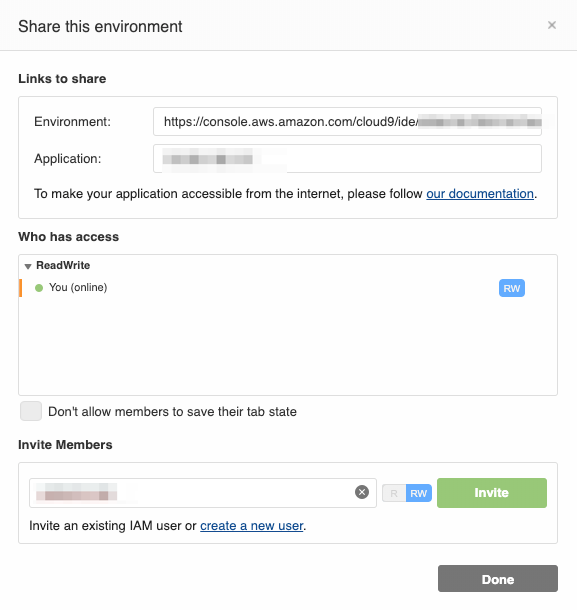The image size is (577, 610).
Task: Select the You (online) member row
Action: [288, 288]
